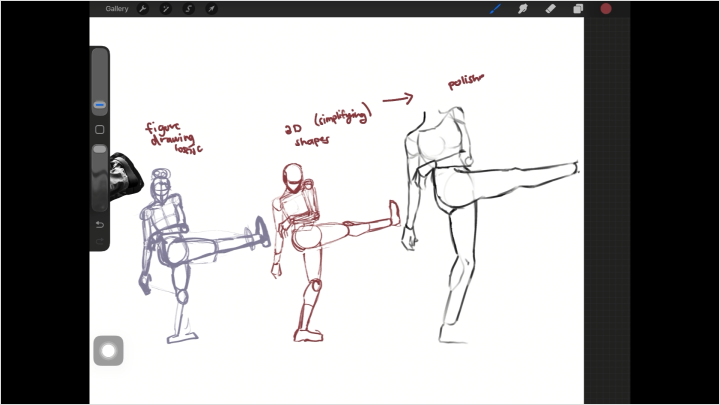This screenshot has width=720, height=405.
Task: Open the Layers panel
Action: (578, 9)
